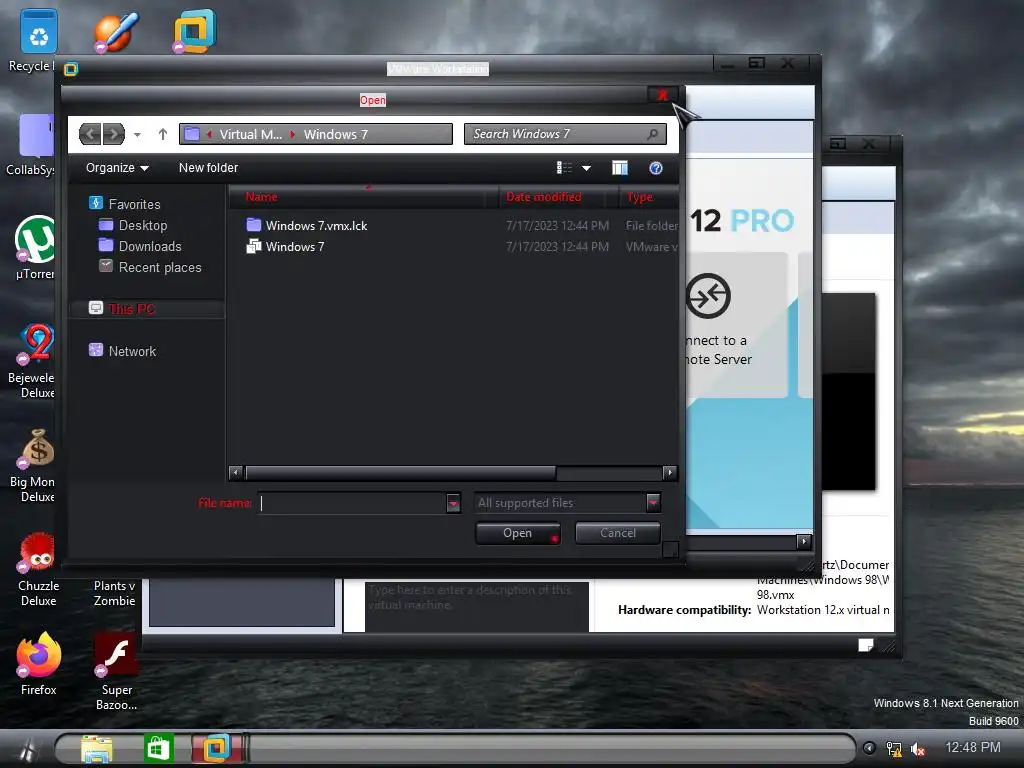Click the VM description text box

[477, 606]
